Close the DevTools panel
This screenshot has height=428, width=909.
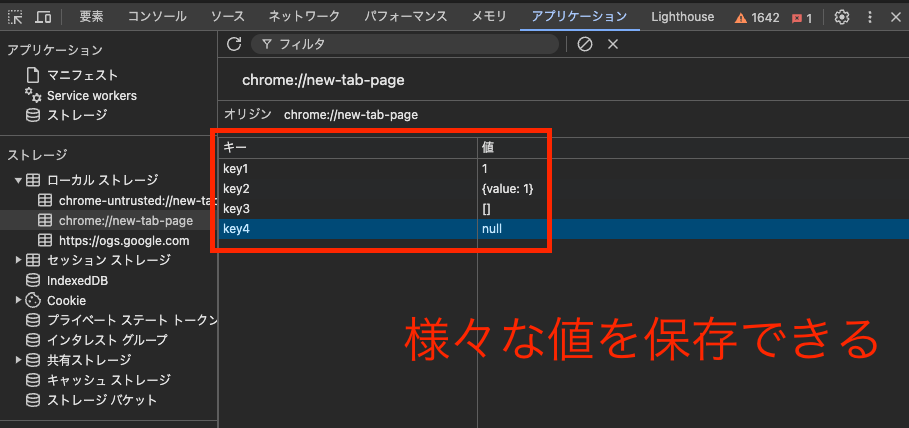click(x=896, y=17)
